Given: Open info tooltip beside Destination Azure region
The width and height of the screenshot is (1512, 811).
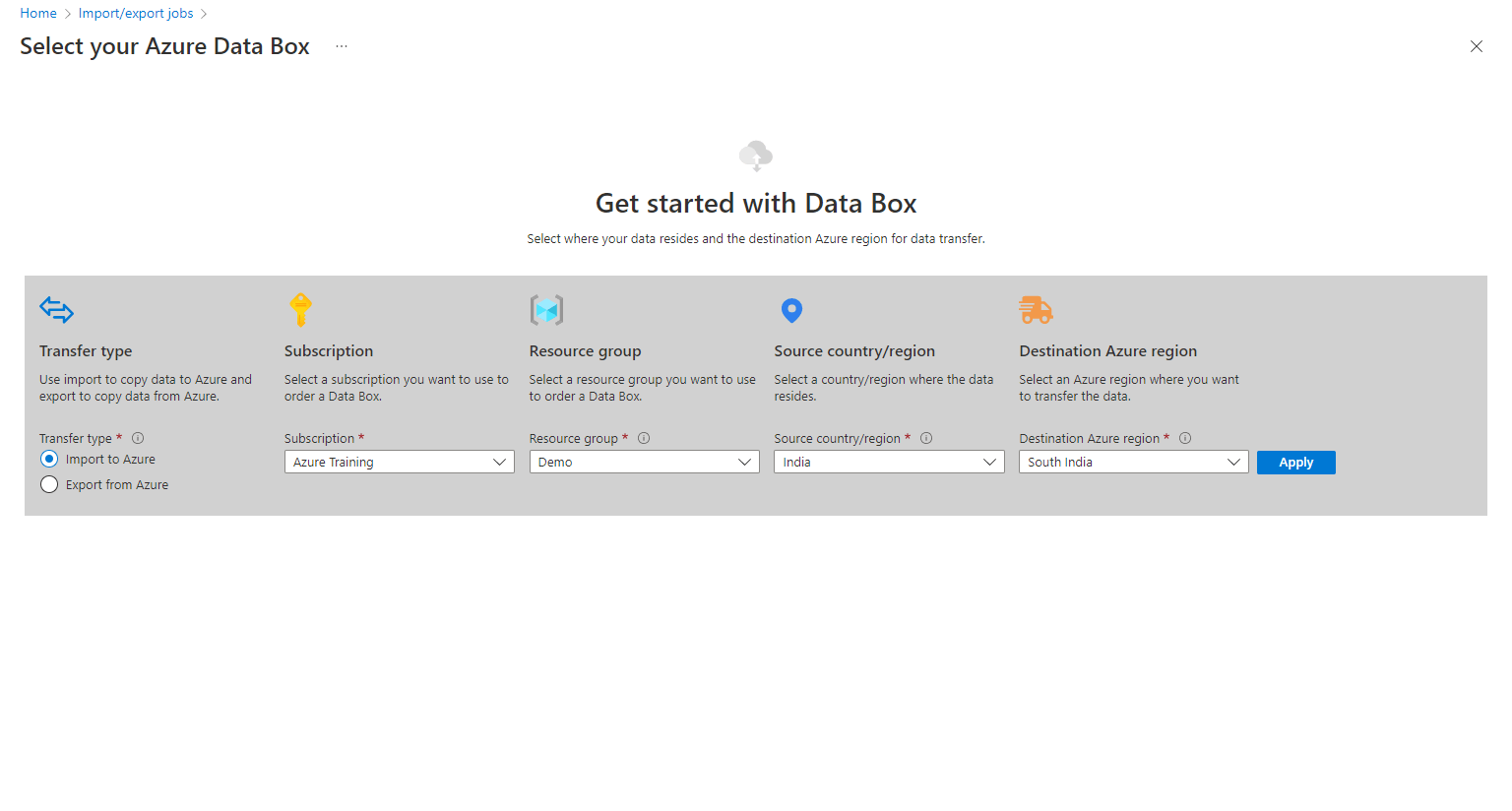Looking at the screenshot, I should click(1185, 438).
